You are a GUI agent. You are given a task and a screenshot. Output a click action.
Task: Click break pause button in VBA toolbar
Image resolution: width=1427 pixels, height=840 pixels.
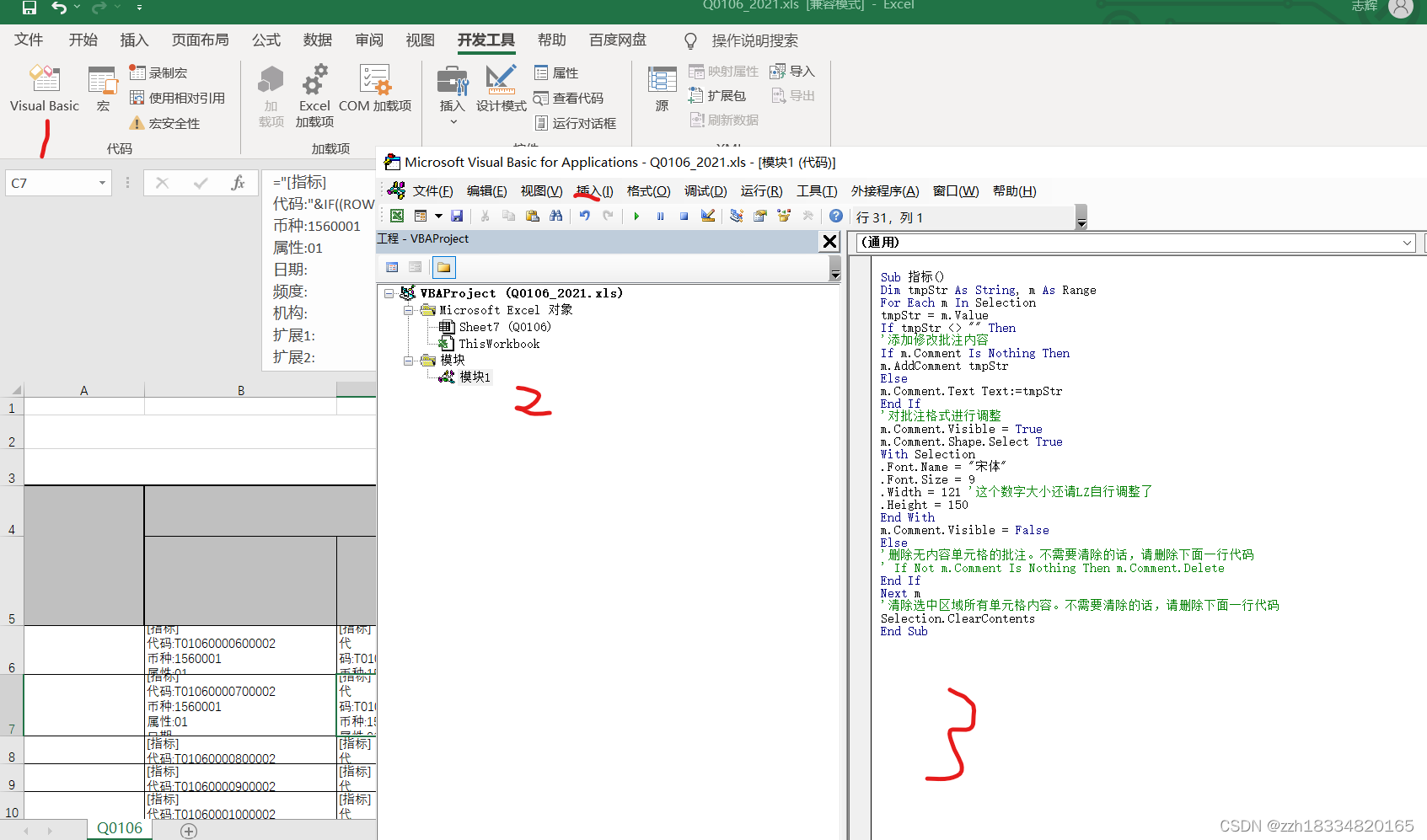[660, 217]
